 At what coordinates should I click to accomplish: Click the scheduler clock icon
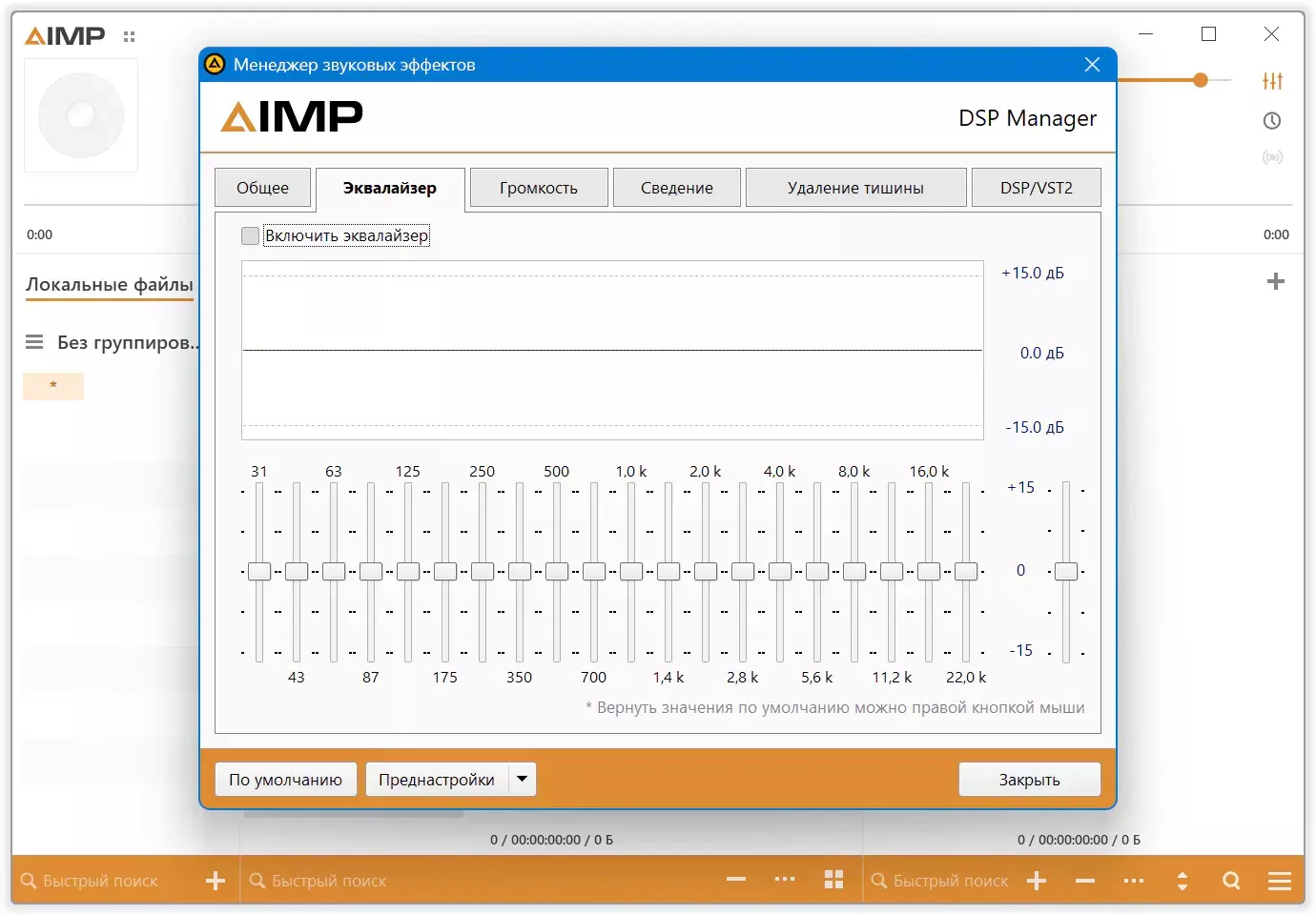(x=1272, y=121)
